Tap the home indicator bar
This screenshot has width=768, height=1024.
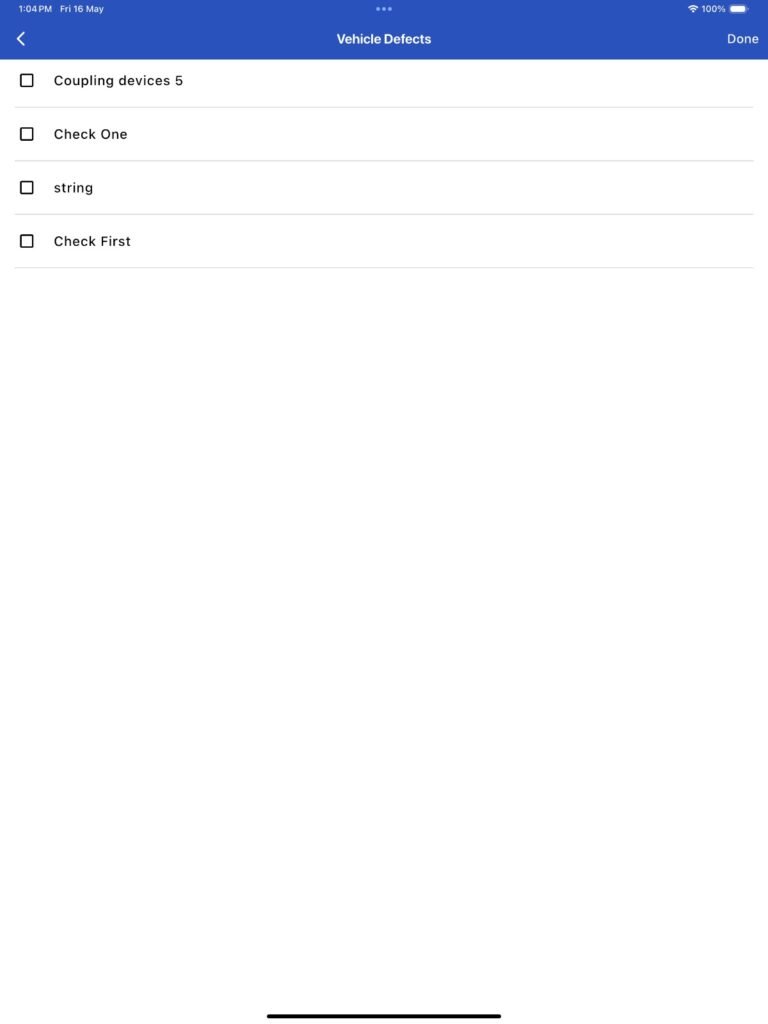pyautogui.click(x=384, y=1016)
